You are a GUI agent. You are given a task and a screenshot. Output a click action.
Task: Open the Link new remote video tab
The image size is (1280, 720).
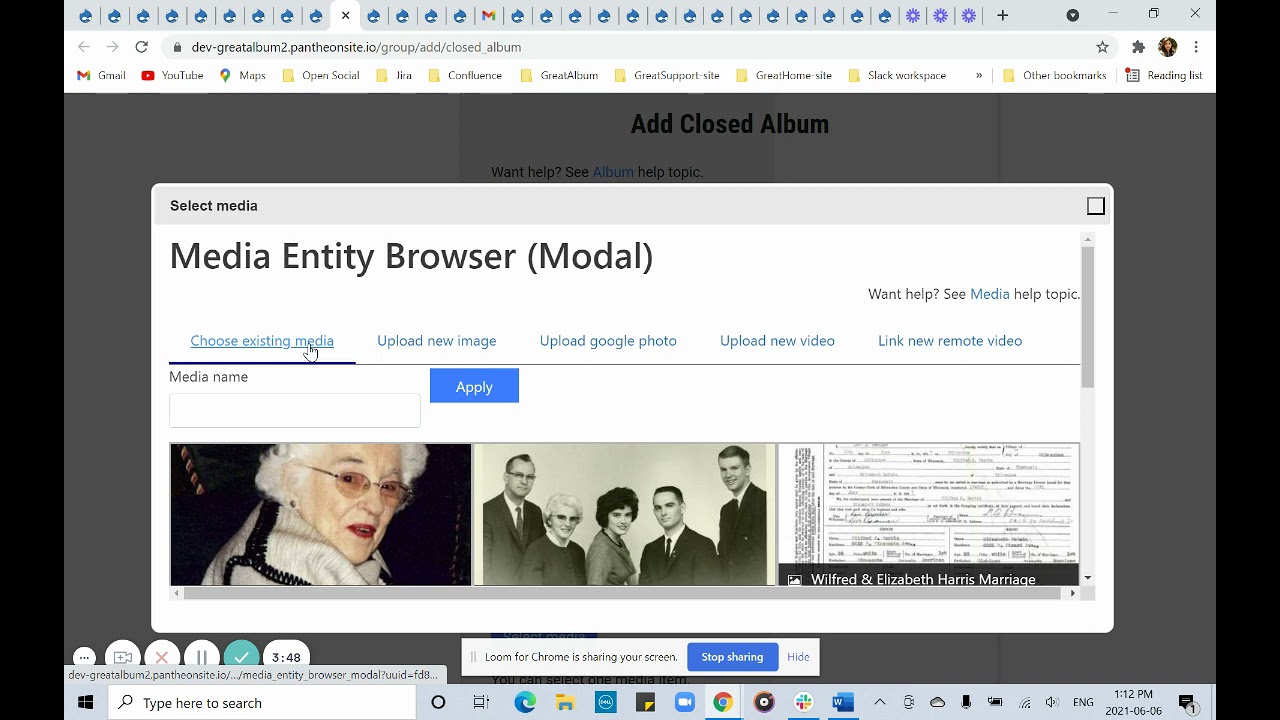pyautogui.click(x=950, y=341)
